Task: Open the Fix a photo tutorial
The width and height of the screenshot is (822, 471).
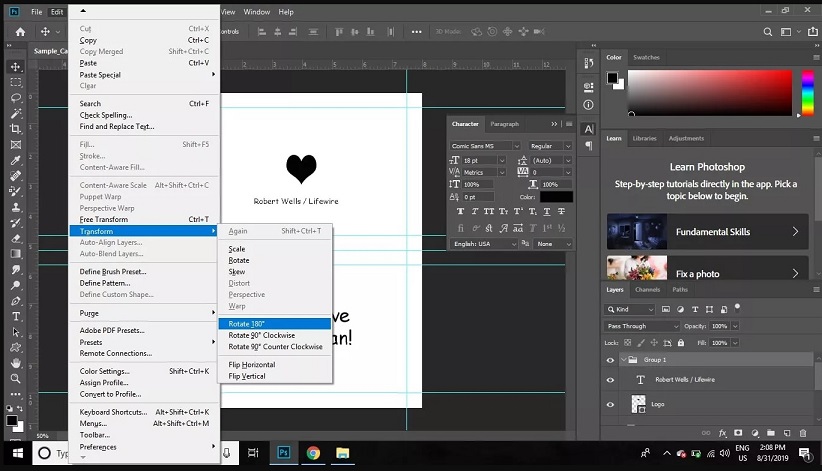Action: pos(708,268)
